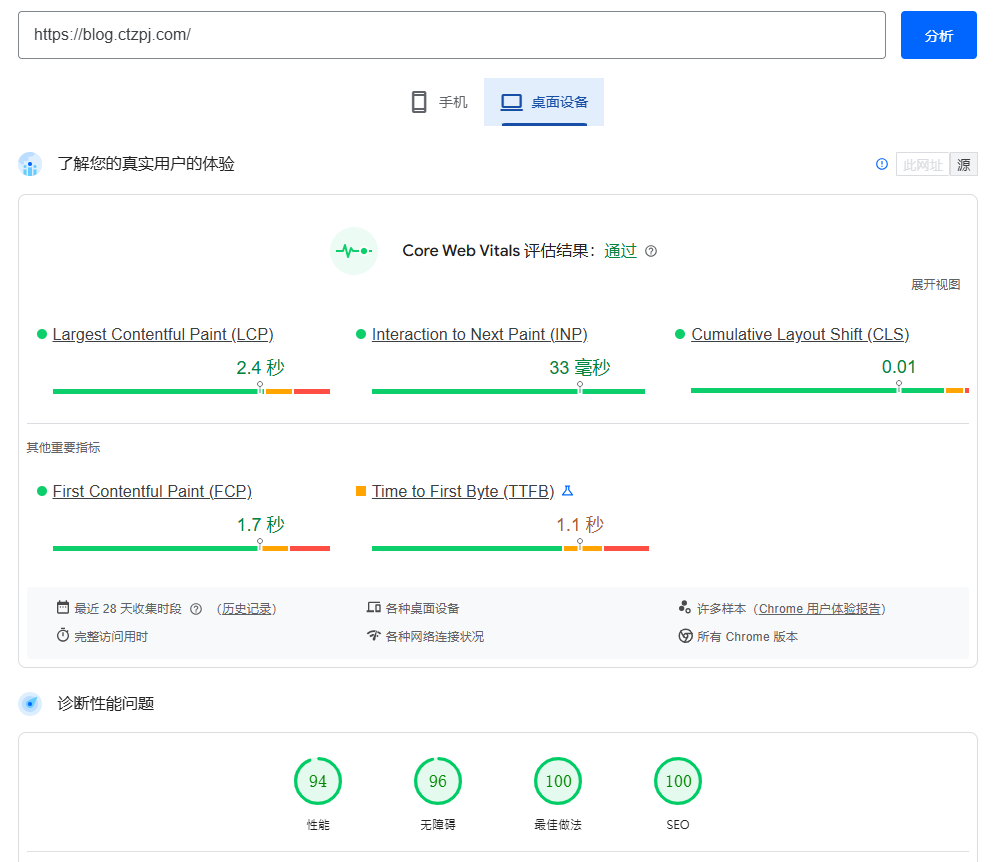Click the info icon beside 此网址
The width and height of the screenshot is (1002, 862).
pos(882,164)
